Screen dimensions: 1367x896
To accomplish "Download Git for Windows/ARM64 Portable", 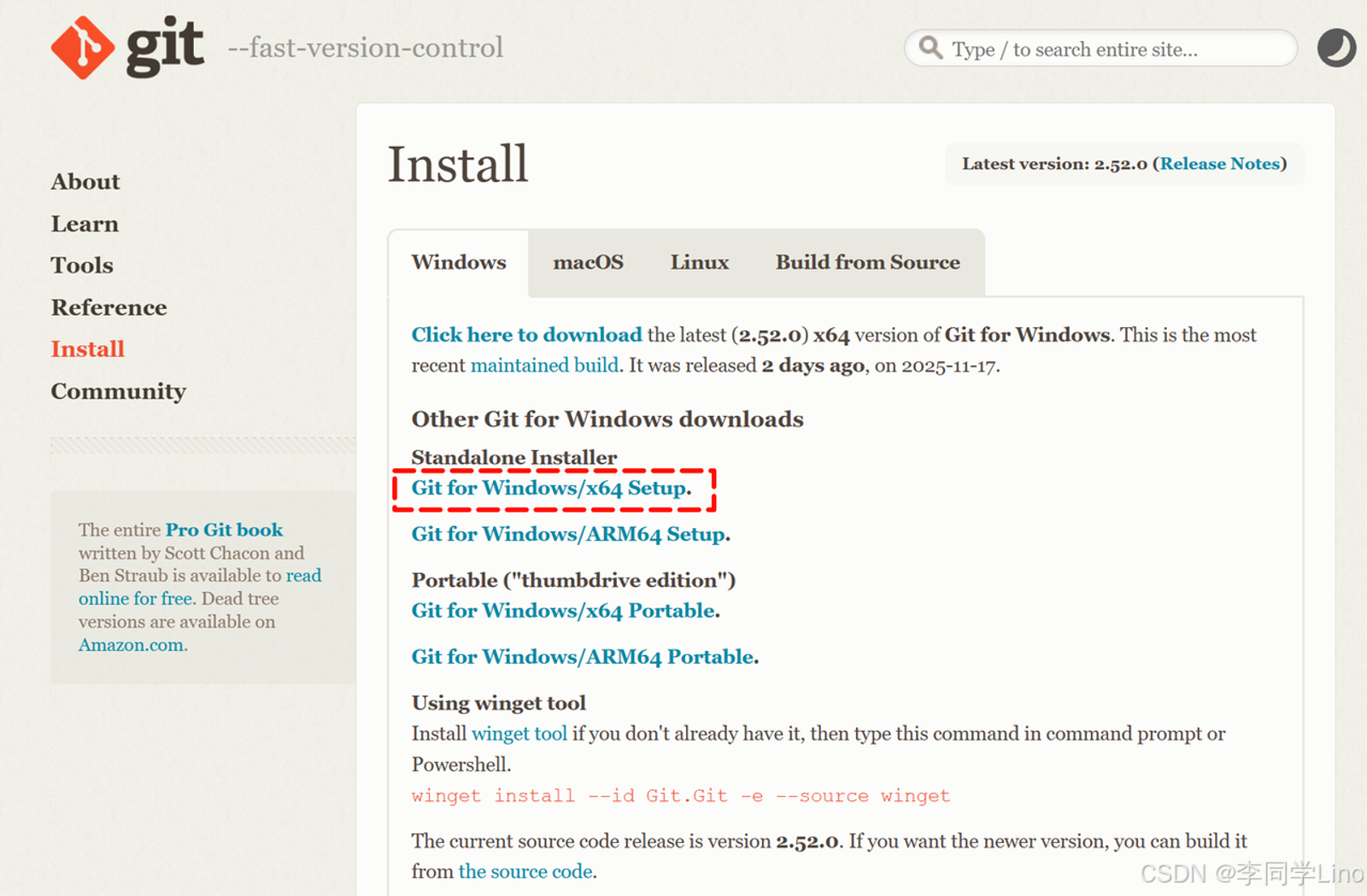I will point(583,657).
